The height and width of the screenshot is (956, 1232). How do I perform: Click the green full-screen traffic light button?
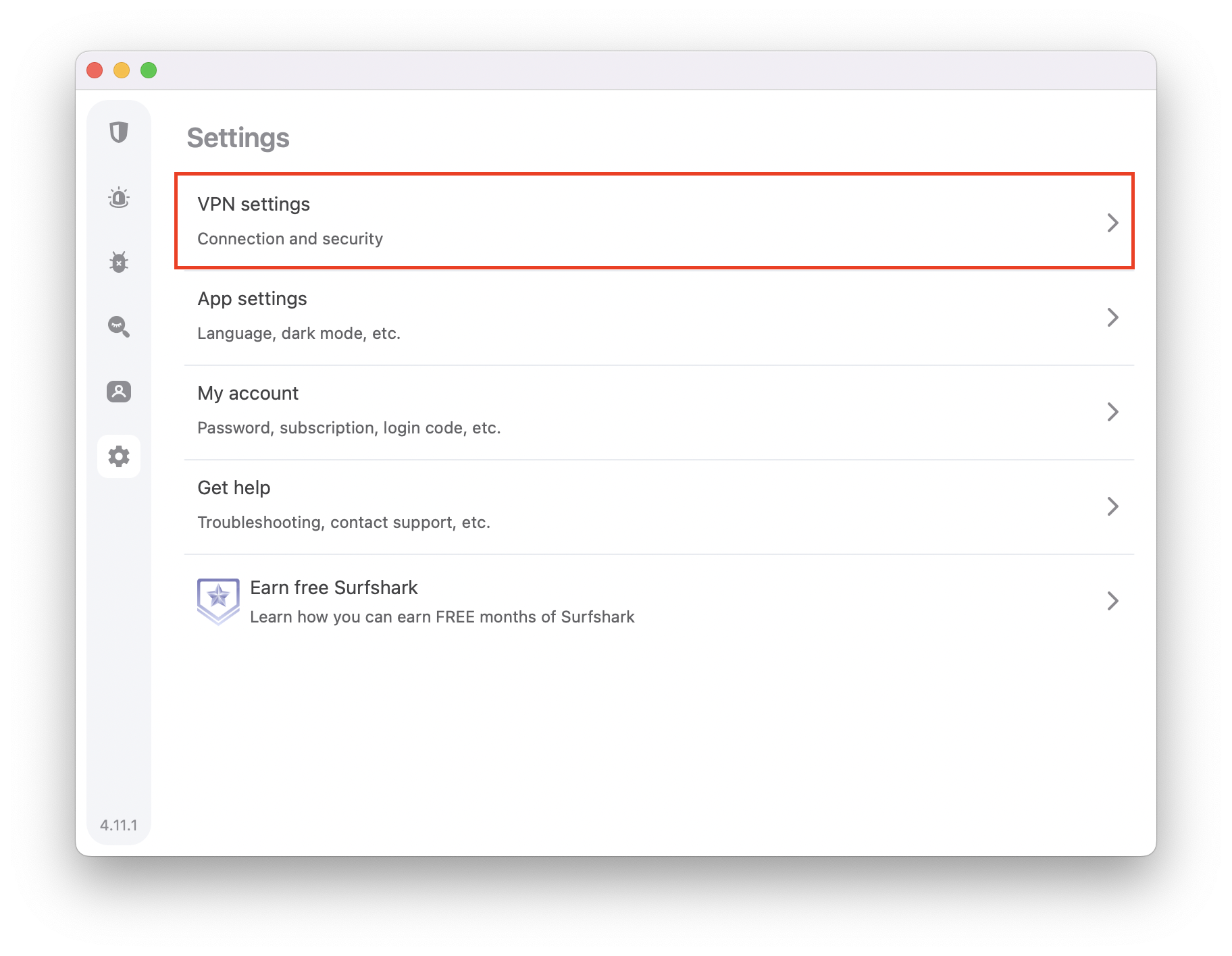point(148,70)
